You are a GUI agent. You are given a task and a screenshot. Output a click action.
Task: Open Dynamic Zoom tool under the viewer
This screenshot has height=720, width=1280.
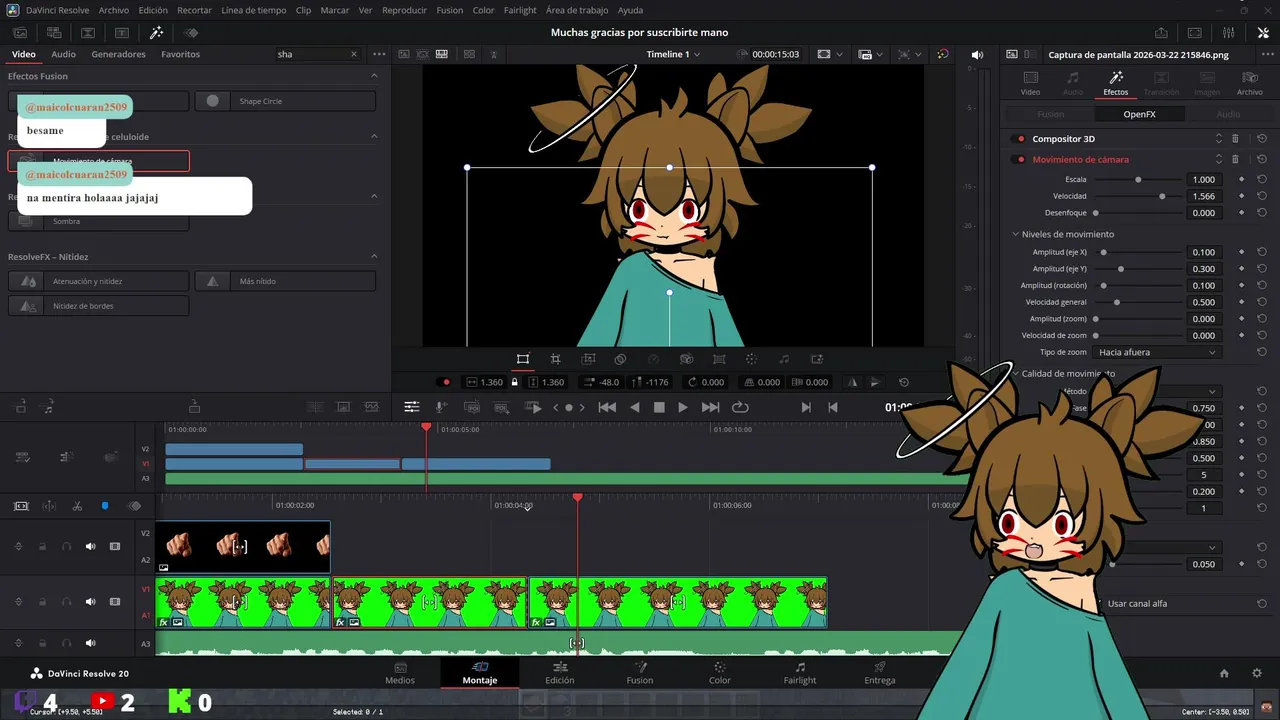coord(588,359)
